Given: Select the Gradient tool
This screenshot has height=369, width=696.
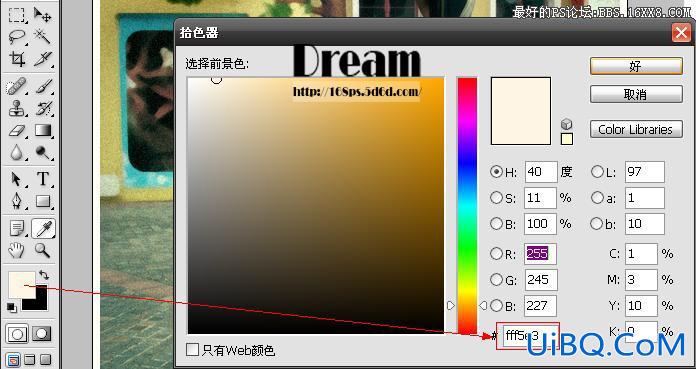Looking at the screenshot, I should pos(43,131).
